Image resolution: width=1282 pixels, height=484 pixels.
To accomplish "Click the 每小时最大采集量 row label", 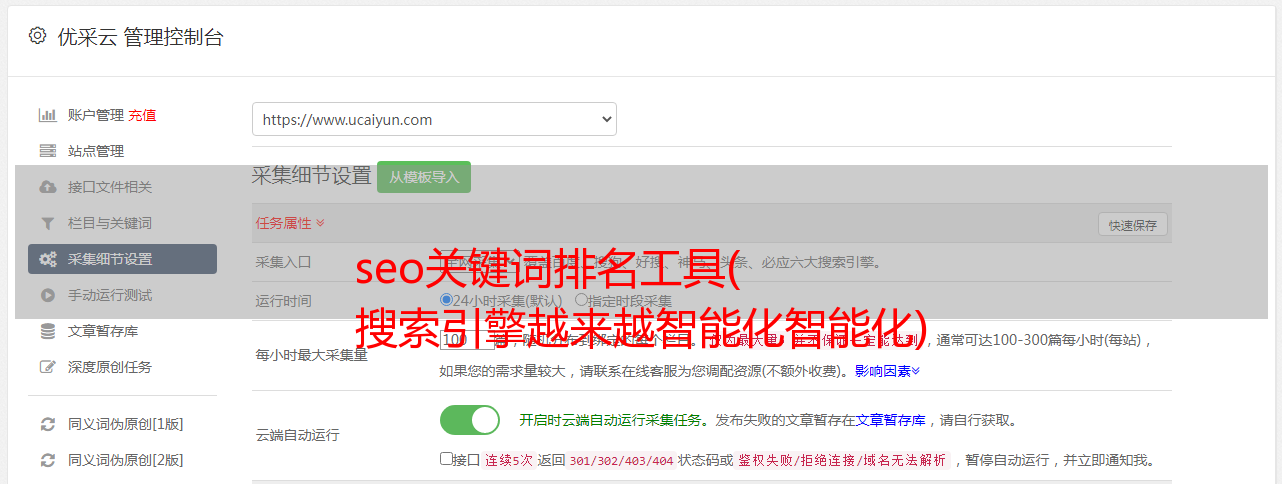I will click(312, 355).
